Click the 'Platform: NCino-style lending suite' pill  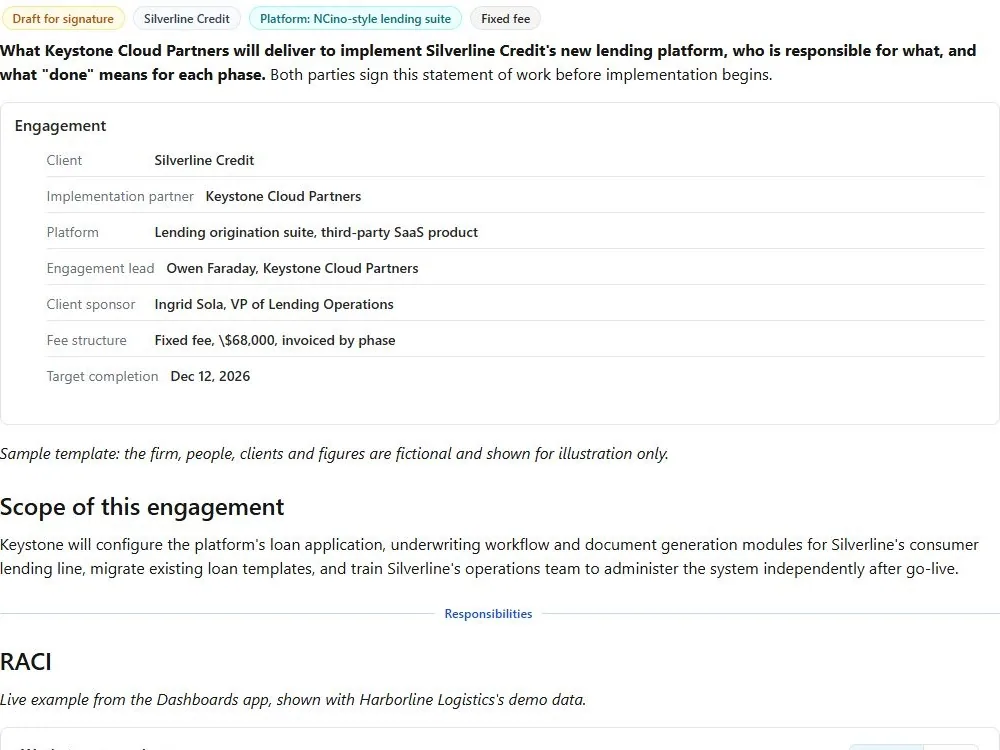pos(355,18)
